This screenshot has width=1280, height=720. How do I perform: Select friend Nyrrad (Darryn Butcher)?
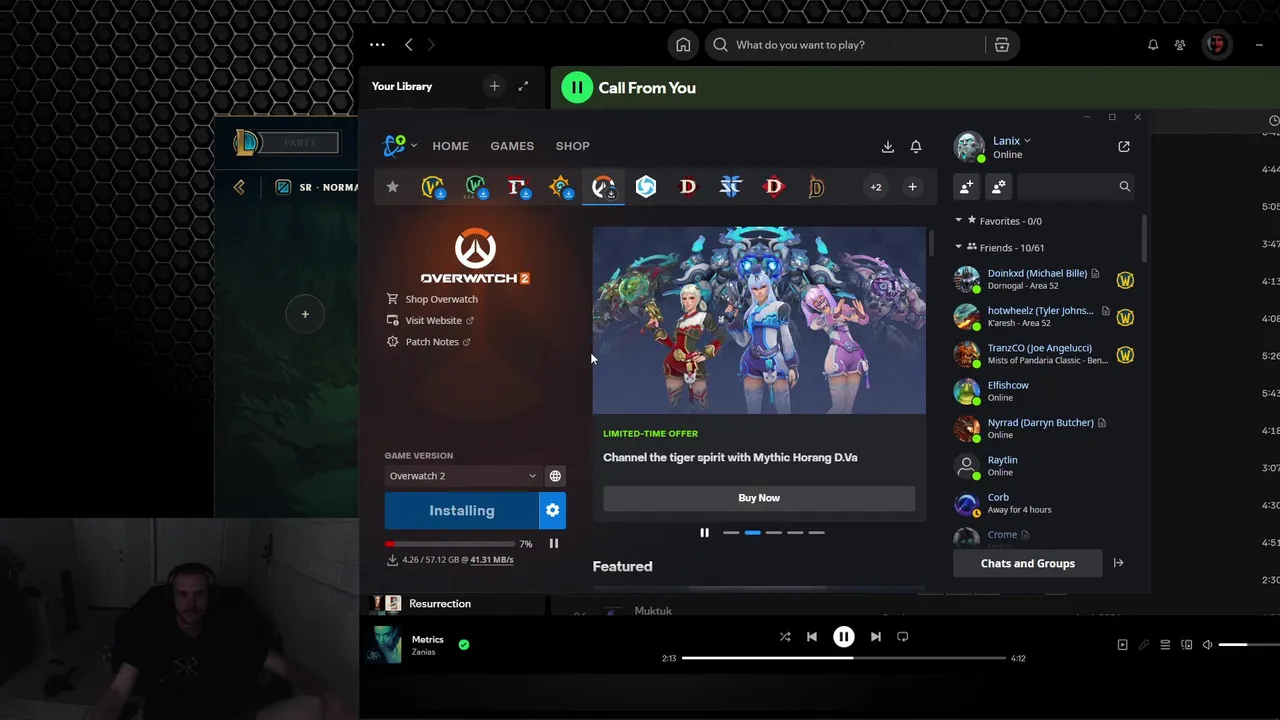(x=1045, y=429)
